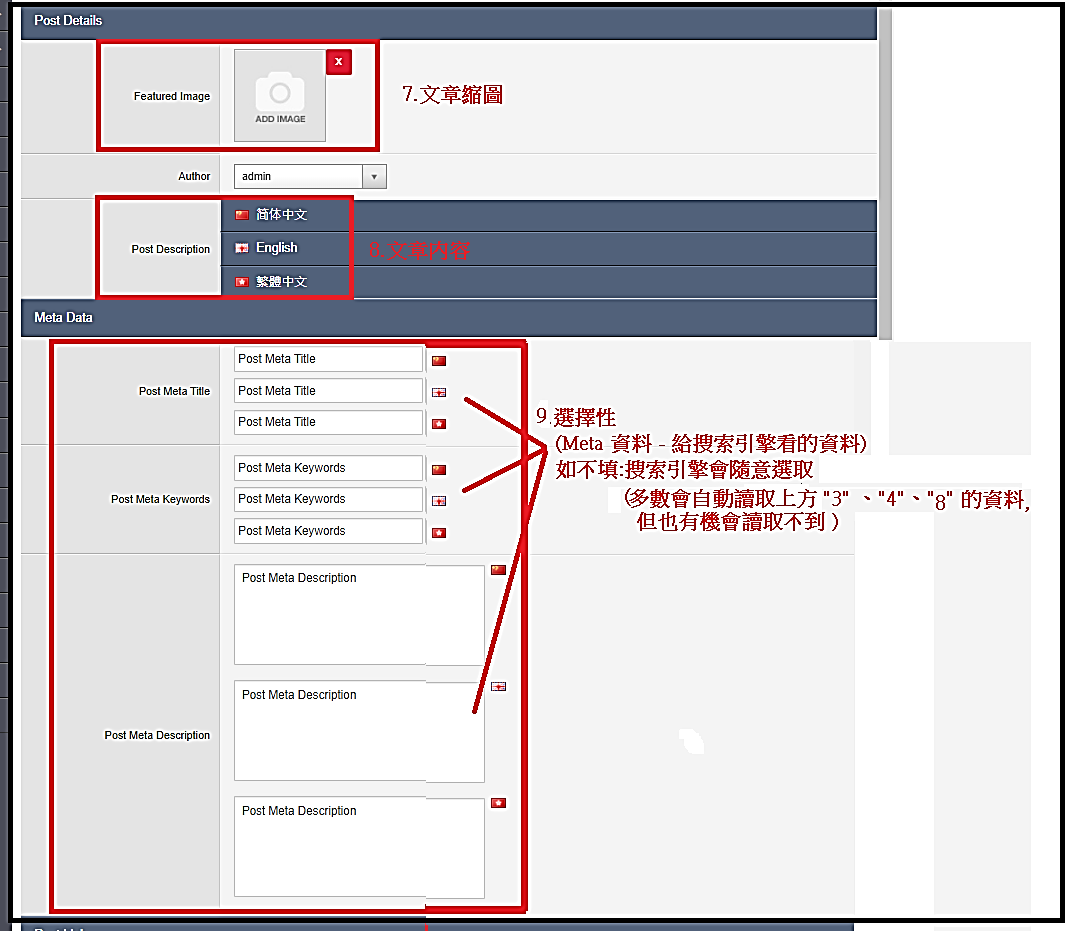The image size is (1075, 931).
Task: Expand the 繁體中文 Post Description section
Action: (280, 282)
